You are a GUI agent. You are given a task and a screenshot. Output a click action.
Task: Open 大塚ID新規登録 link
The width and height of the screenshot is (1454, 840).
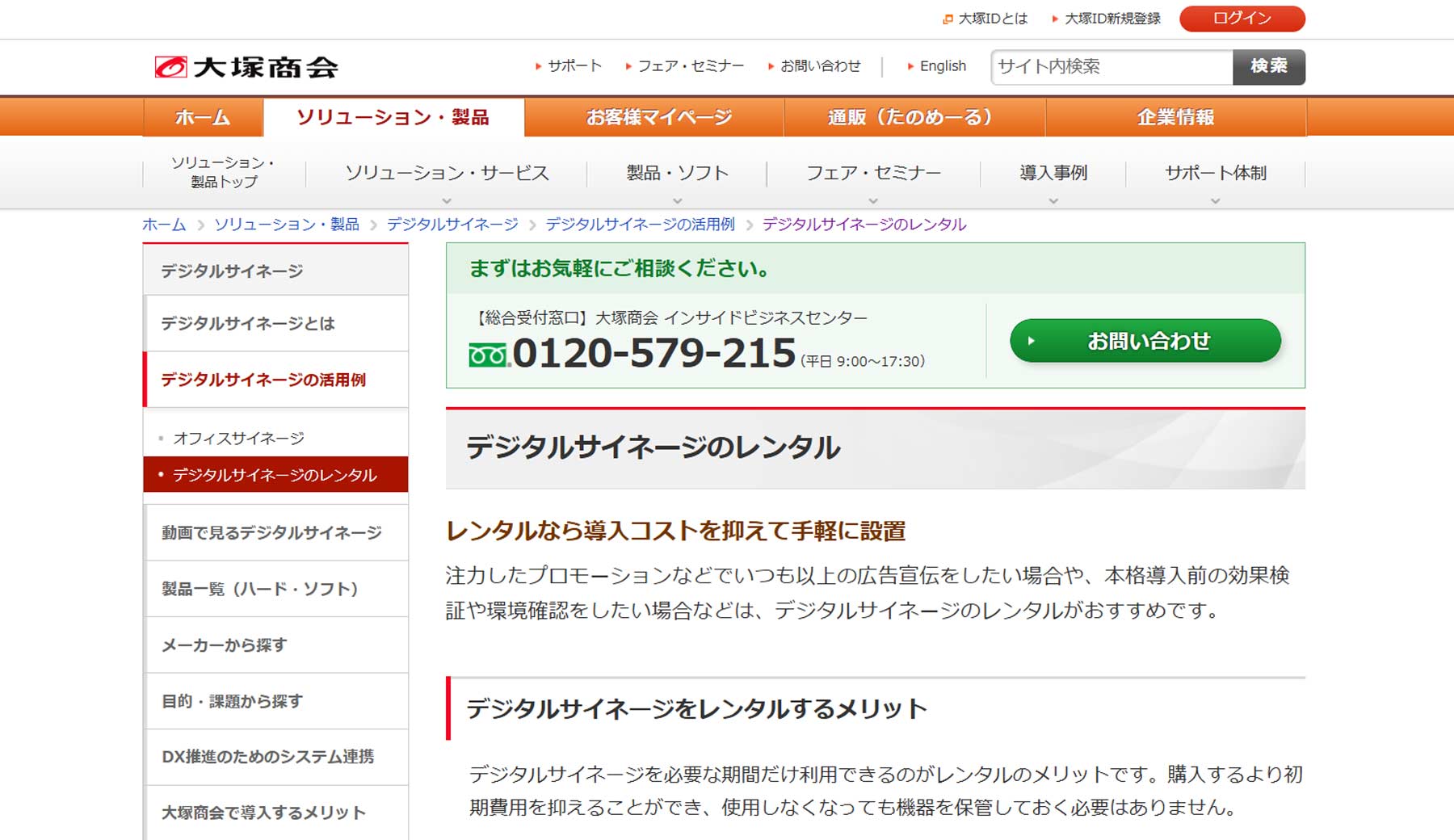(x=1112, y=19)
